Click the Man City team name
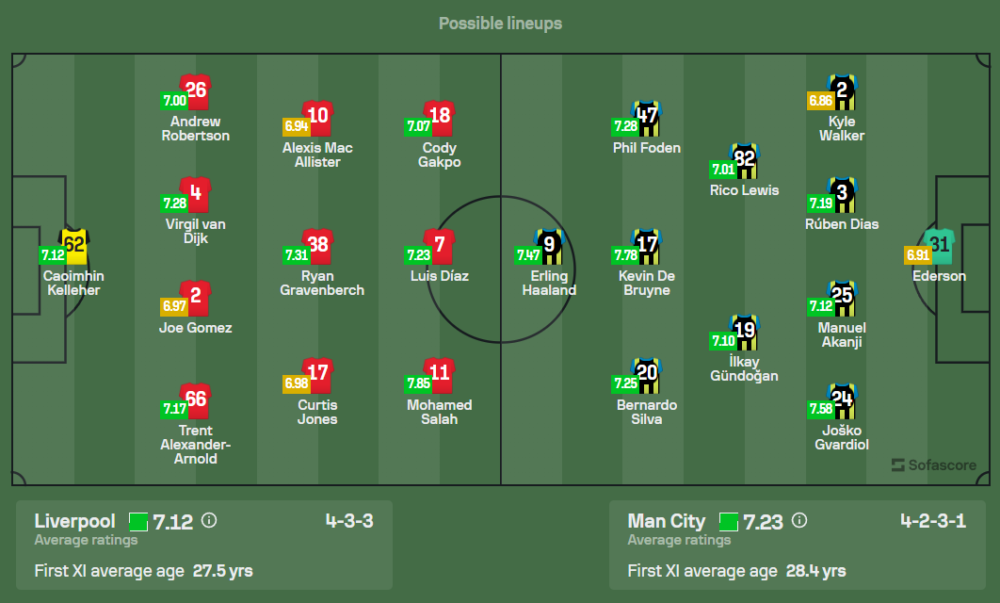The width and height of the screenshot is (1000, 603). pos(666,521)
